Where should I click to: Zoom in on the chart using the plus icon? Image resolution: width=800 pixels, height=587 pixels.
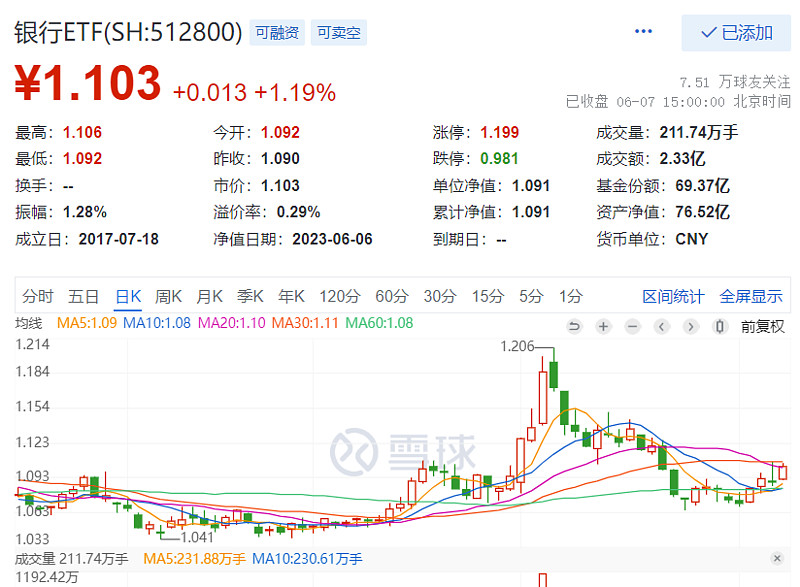pos(602,327)
